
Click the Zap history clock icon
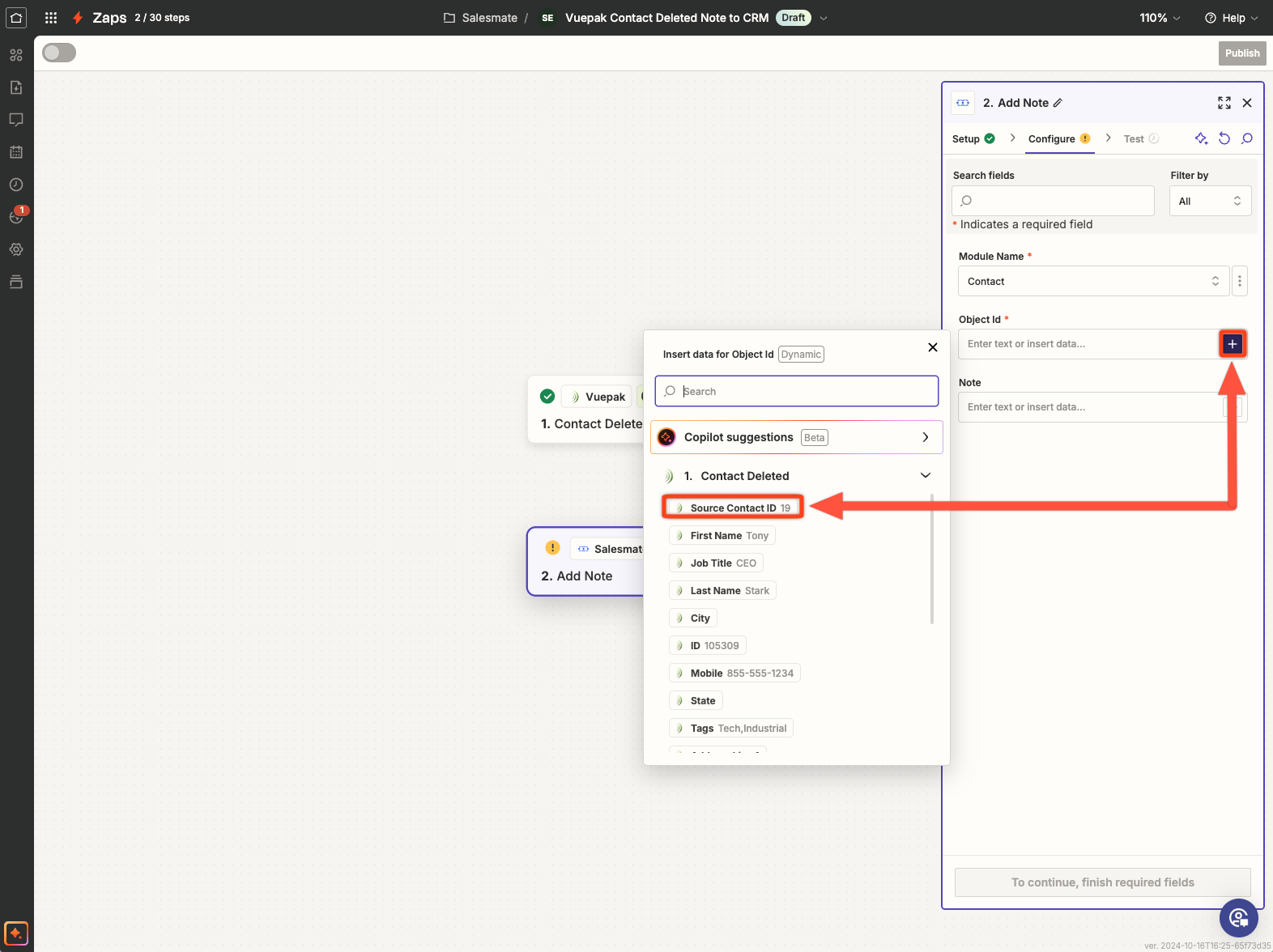tap(16, 185)
